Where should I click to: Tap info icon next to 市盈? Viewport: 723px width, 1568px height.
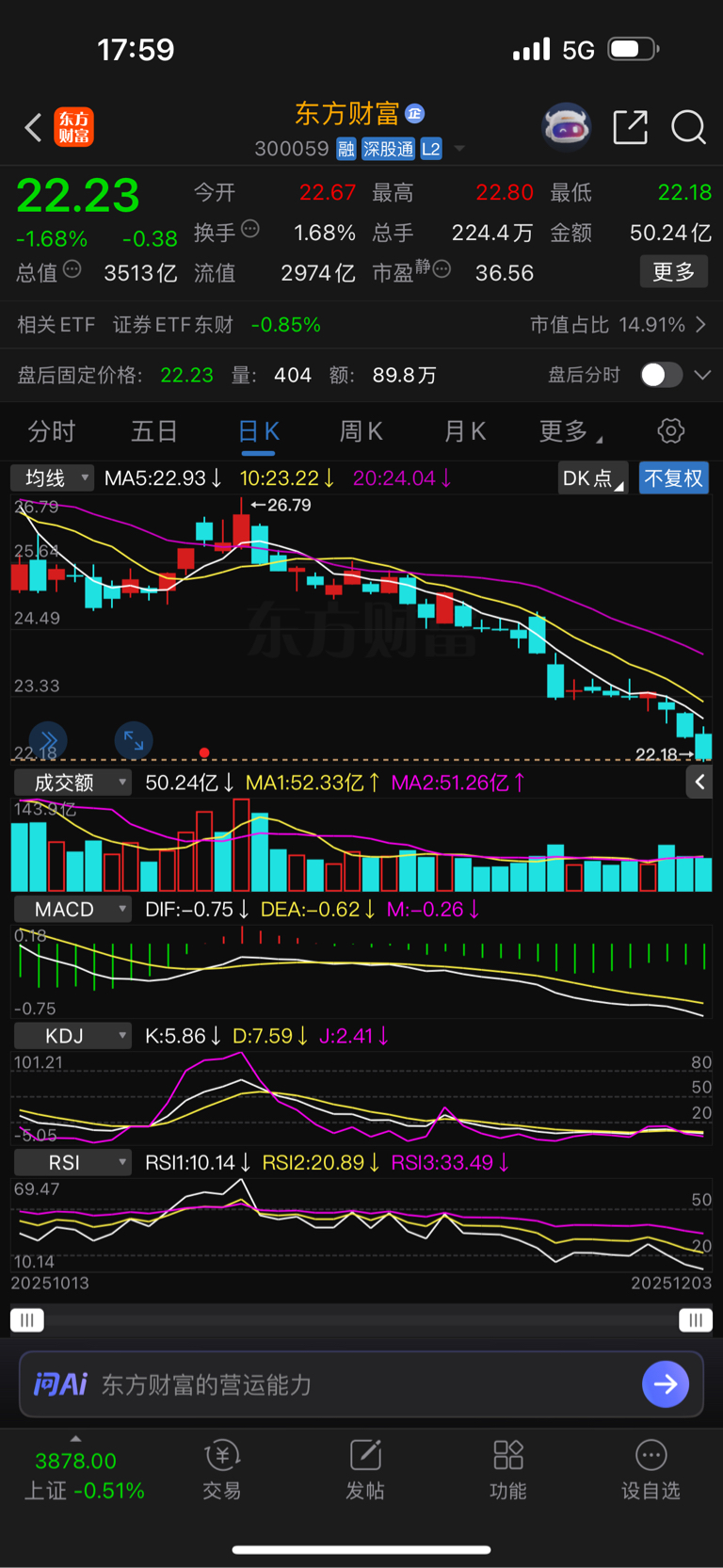(x=442, y=269)
